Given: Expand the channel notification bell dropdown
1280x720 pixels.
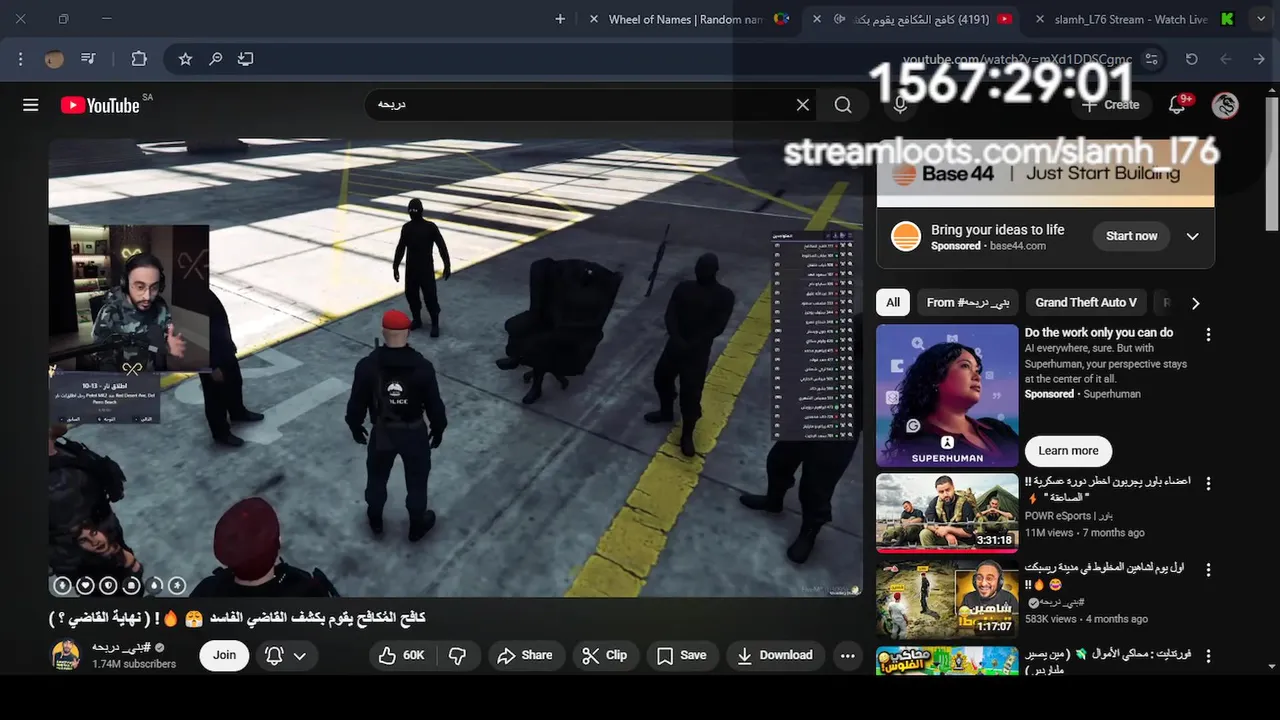Looking at the screenshot, I should tap(286, 655).
